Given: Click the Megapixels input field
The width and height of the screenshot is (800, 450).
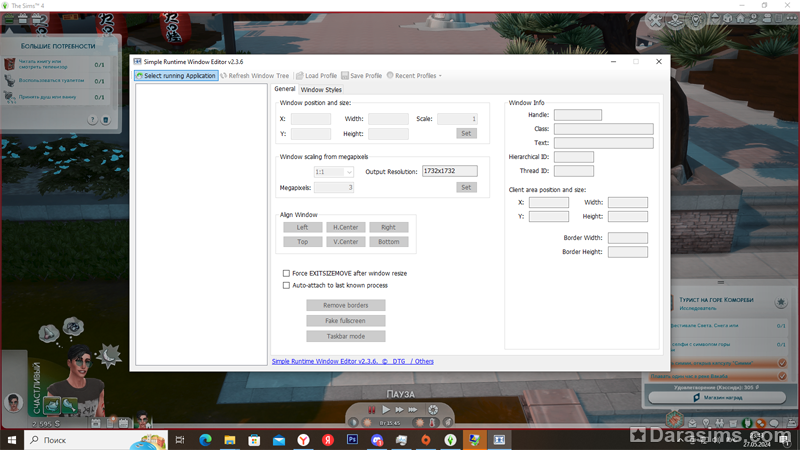Looking at the screenshot, I should (x=334, y=187).
